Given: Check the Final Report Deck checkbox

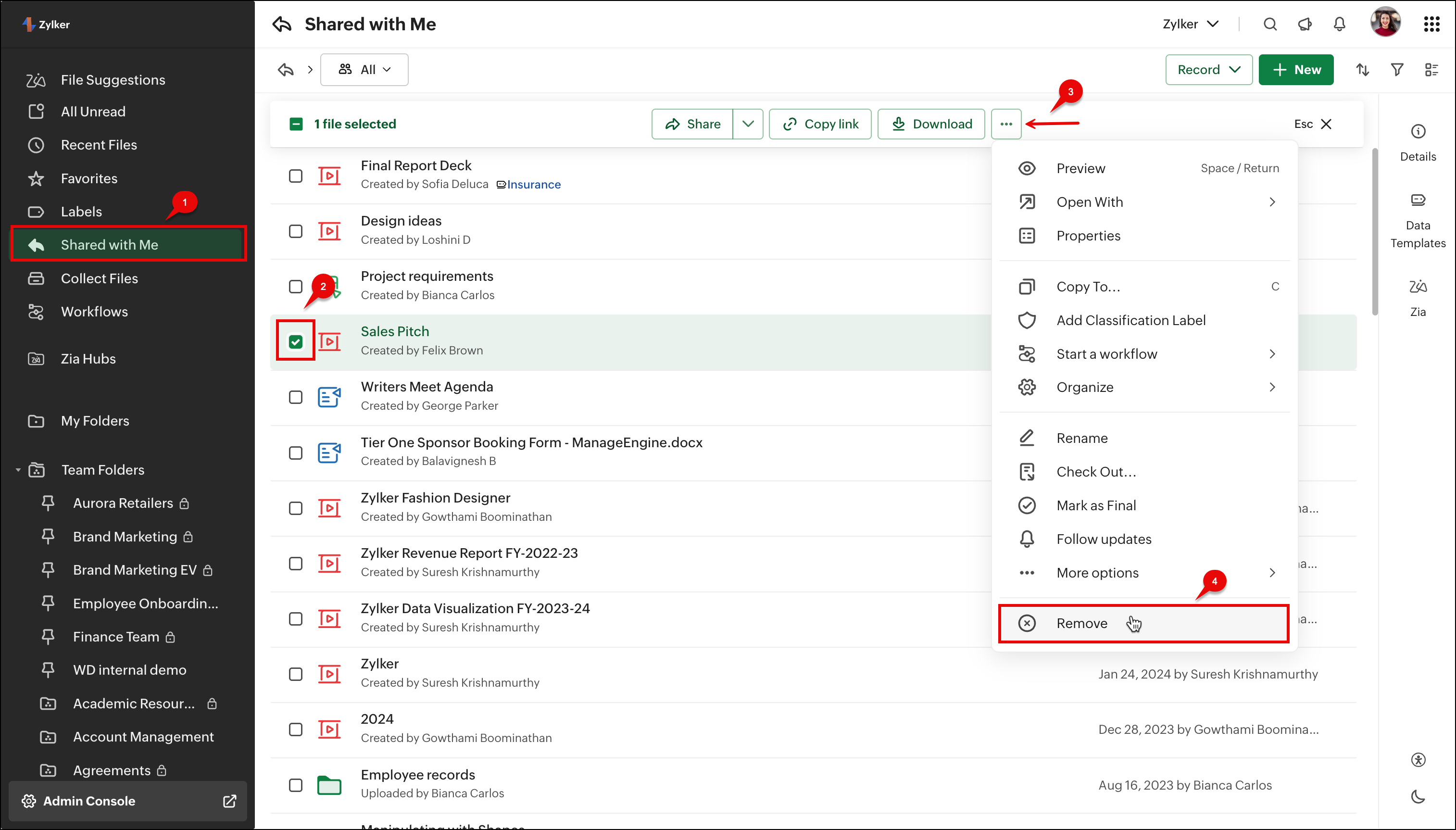Looking at the screenshot, I should pyautogui.click(x=295, y=176).
